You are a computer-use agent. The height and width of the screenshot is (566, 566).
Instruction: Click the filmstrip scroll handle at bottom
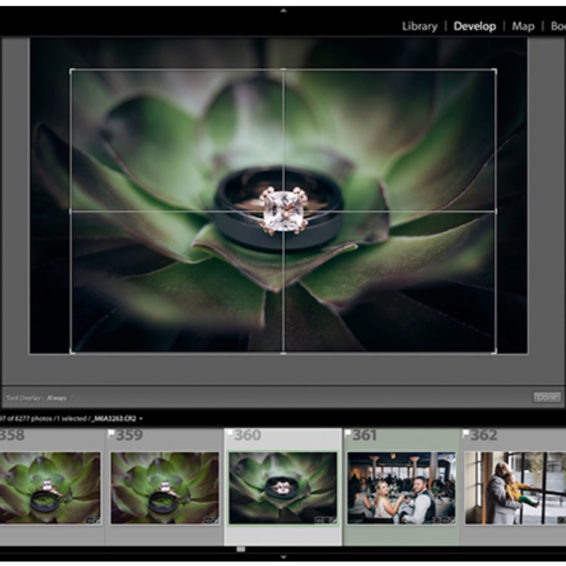coord(241,549)
